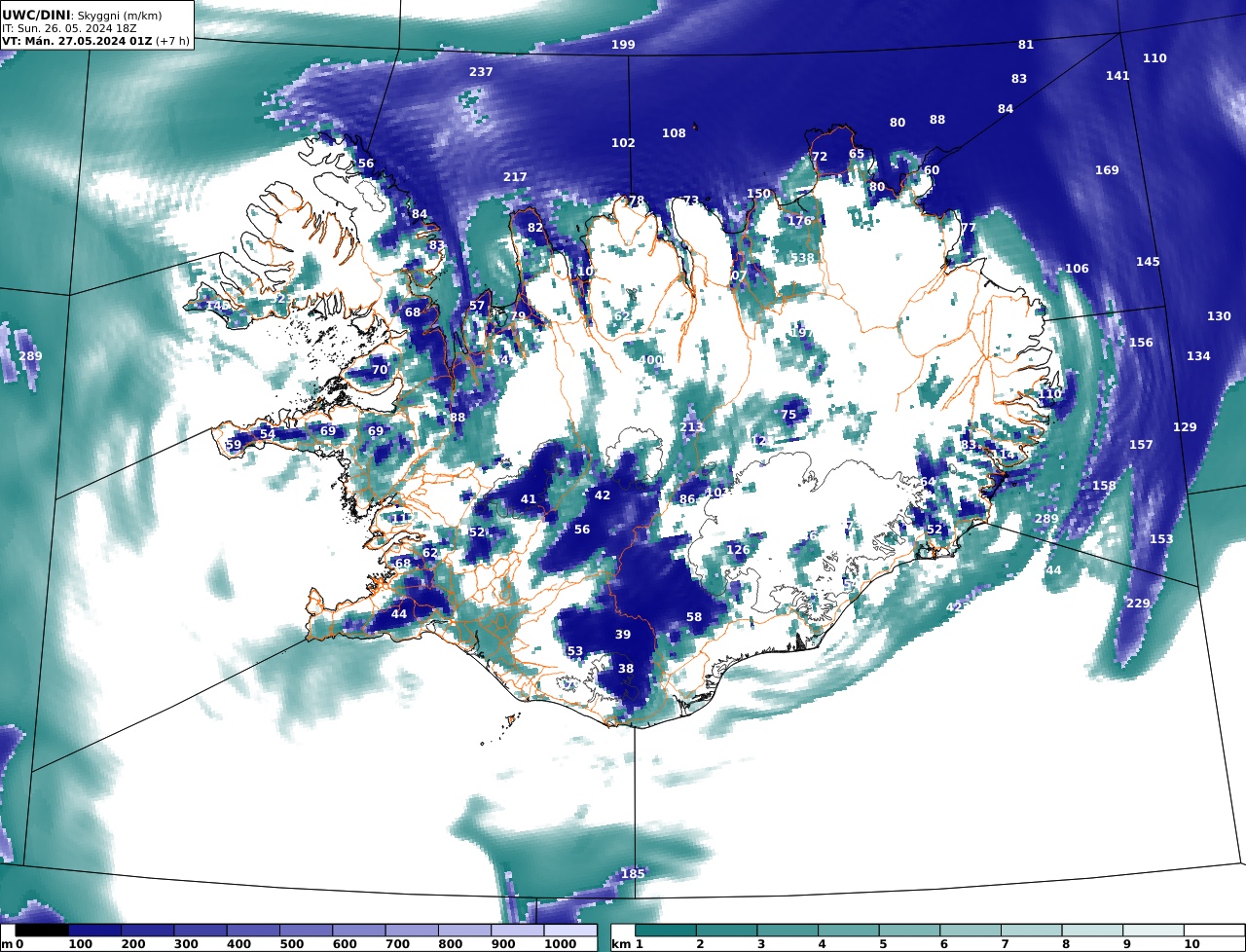The image size is (1246, 952).
Task: Click the visibility value 72 on north coast
Action: click(820, 157)
